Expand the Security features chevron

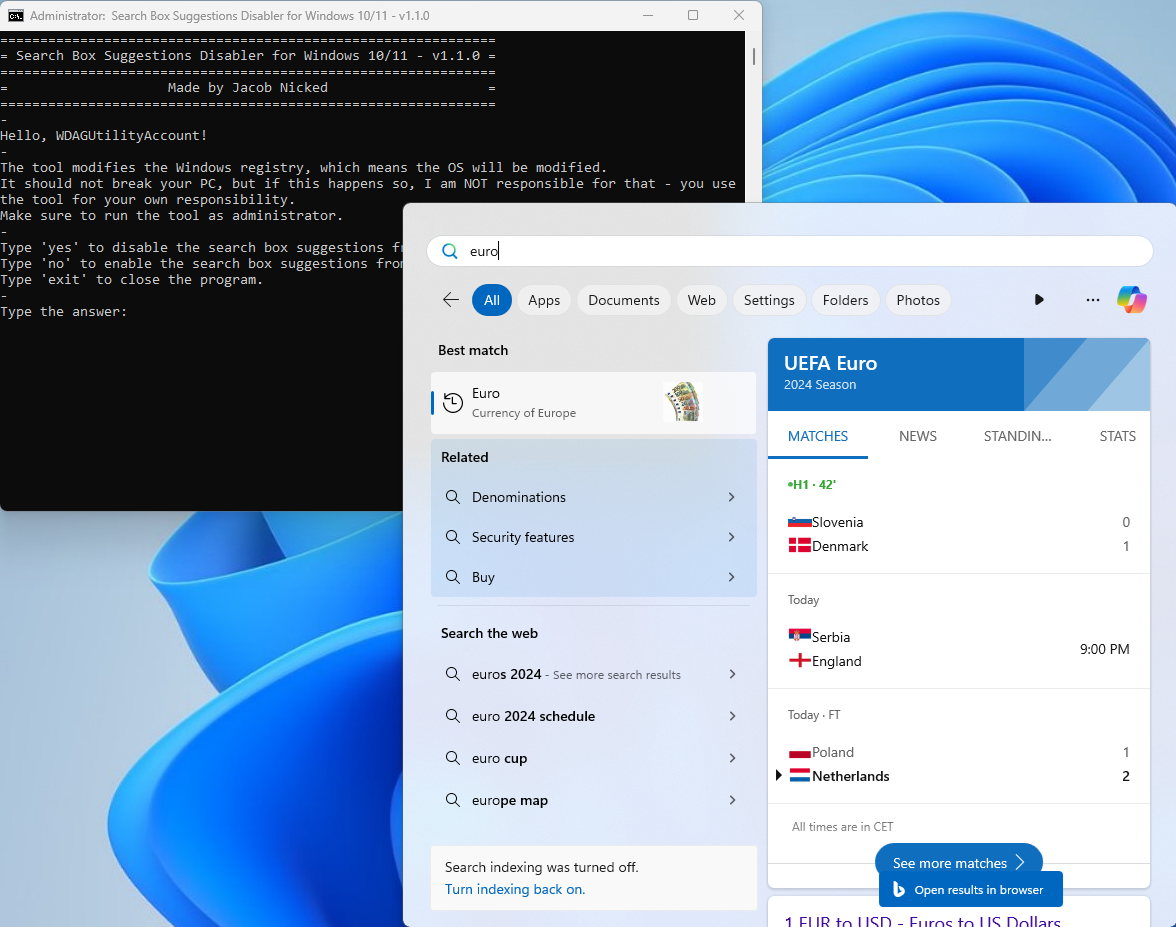click(731, 537)
